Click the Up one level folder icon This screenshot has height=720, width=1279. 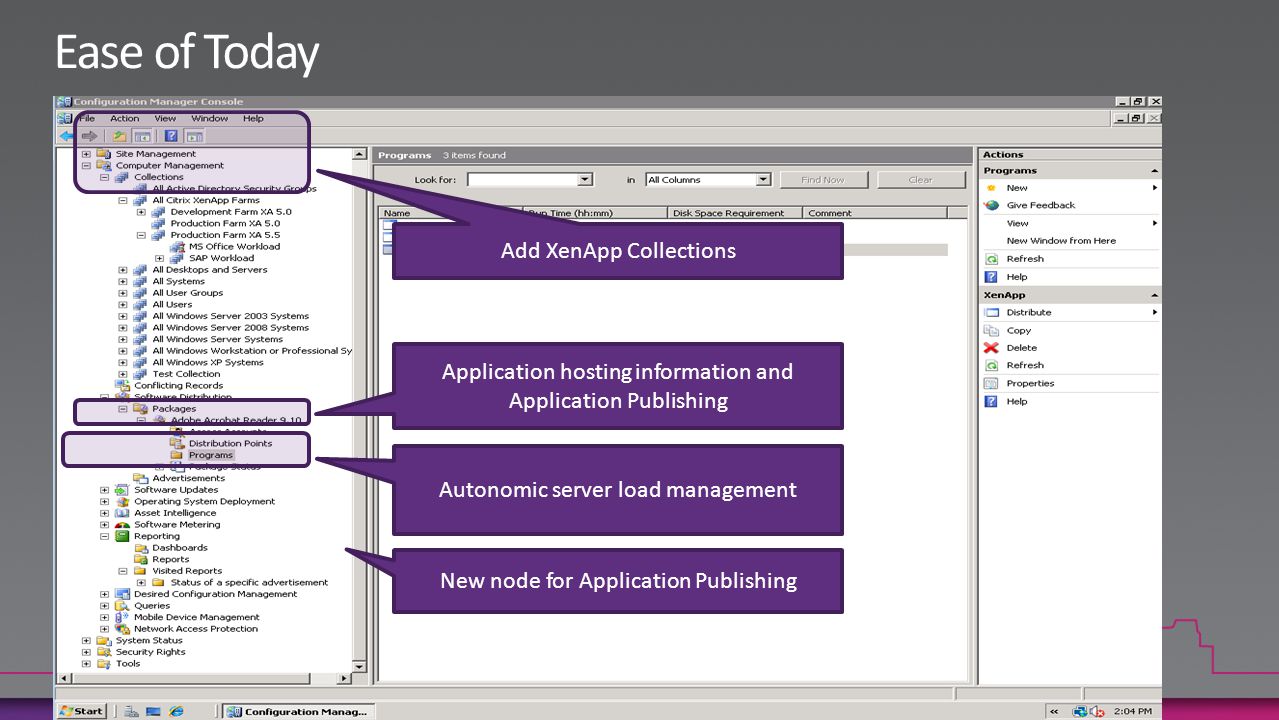tap(120, 136)
